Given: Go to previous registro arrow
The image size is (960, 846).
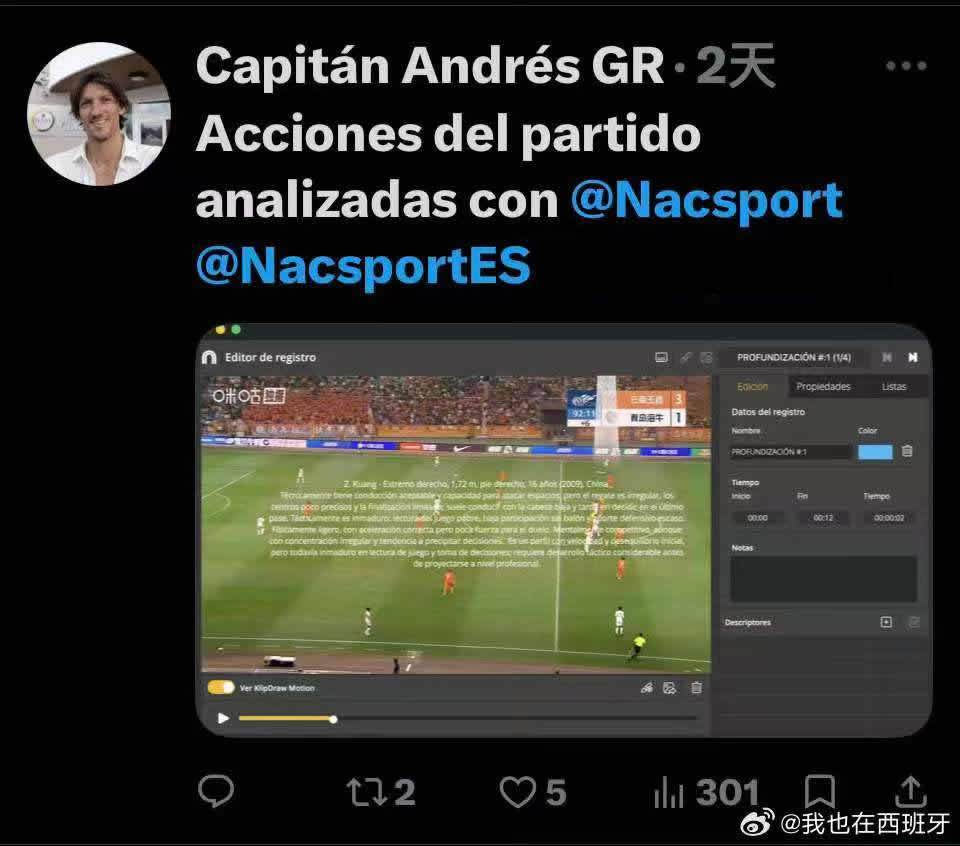Looking at the screenshot, I should [x=887, y=357].
